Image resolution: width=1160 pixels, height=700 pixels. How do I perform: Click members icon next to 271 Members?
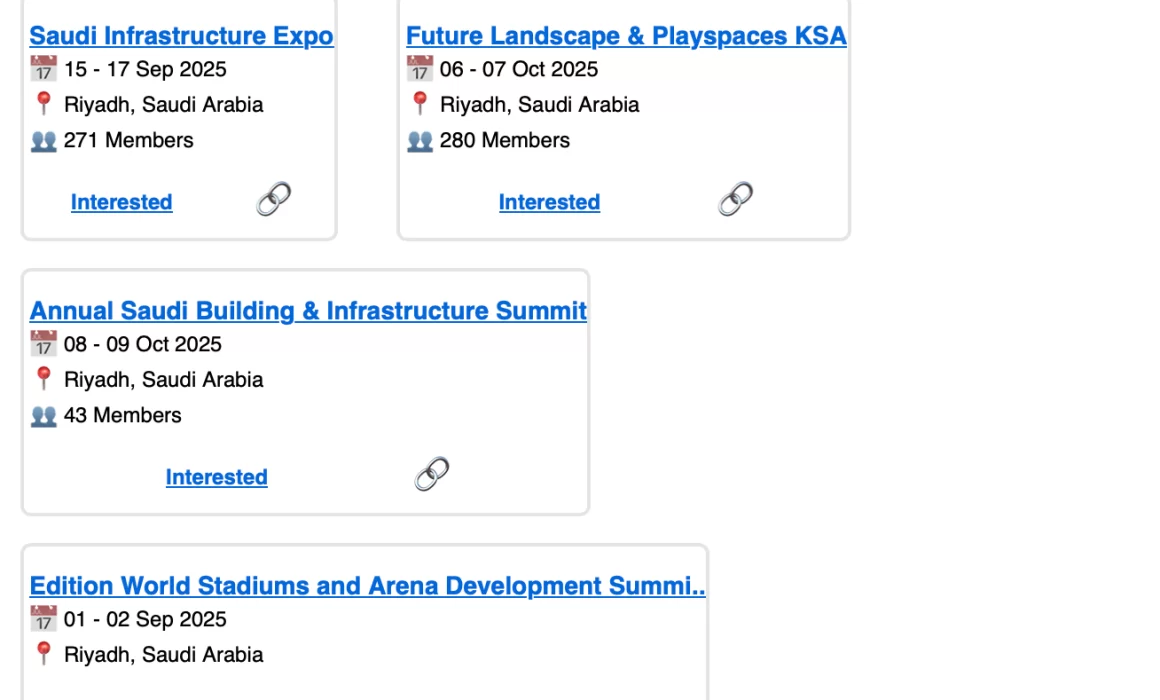coord(43,141)
